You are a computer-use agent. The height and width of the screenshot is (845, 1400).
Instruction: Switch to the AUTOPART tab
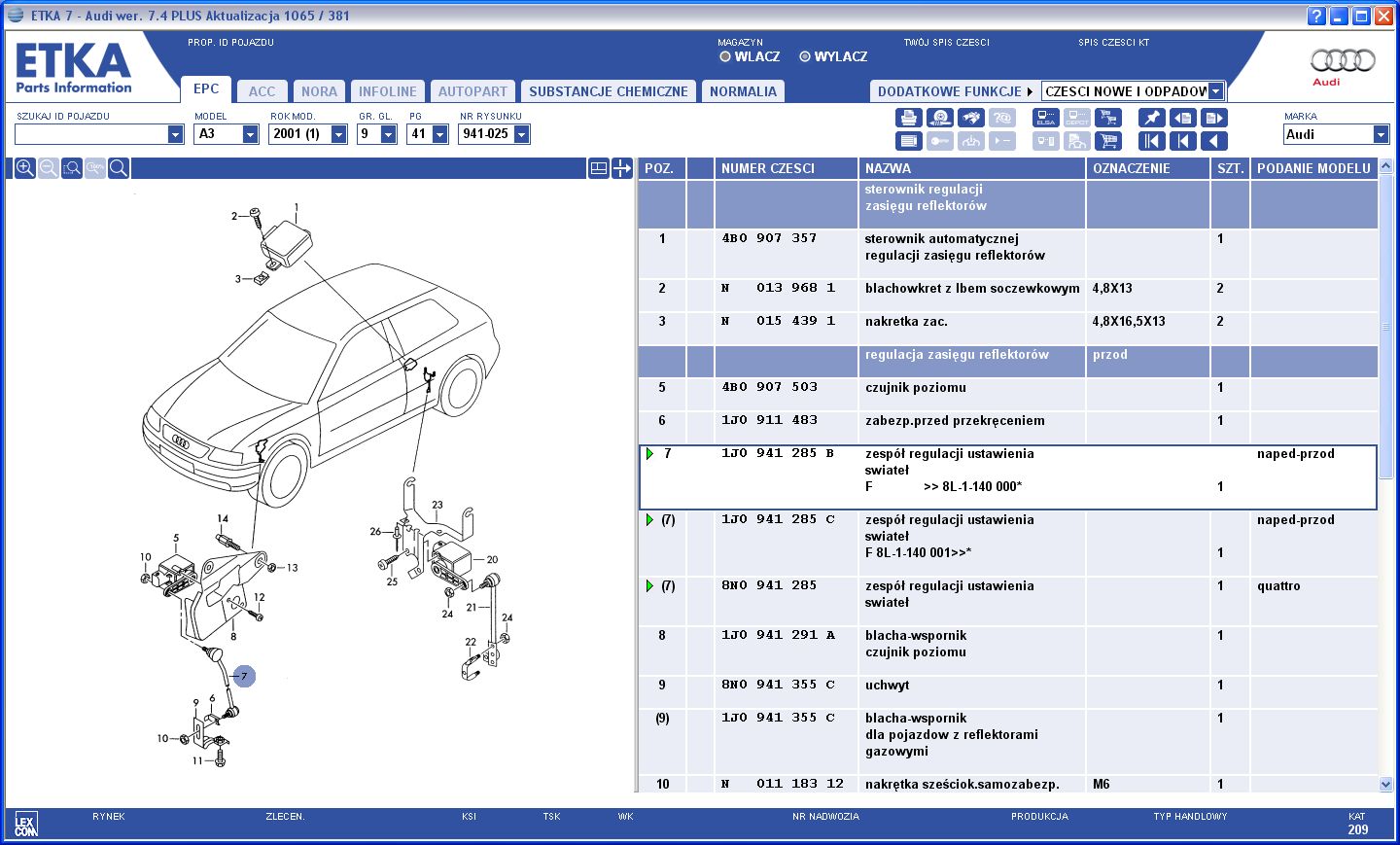[x=472, y=91]
